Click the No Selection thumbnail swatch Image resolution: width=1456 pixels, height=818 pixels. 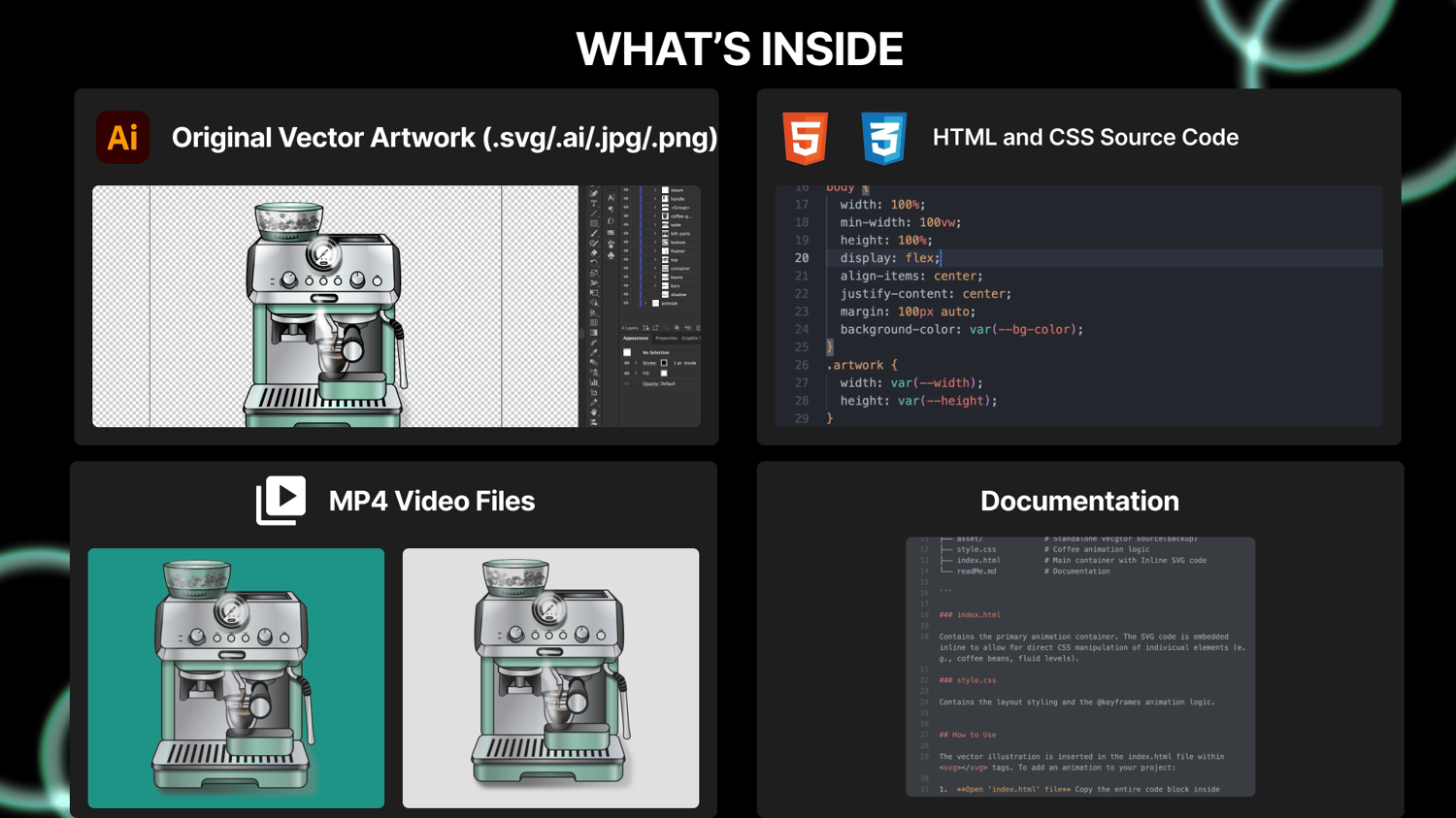coord(627,352)
